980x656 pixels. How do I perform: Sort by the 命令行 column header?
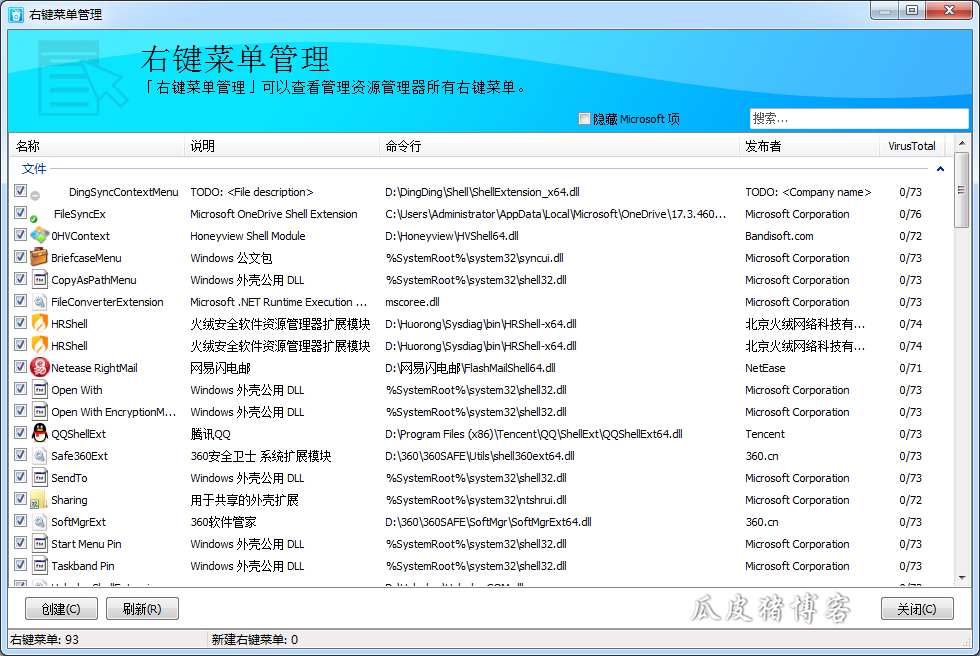[x=559, y=146]
